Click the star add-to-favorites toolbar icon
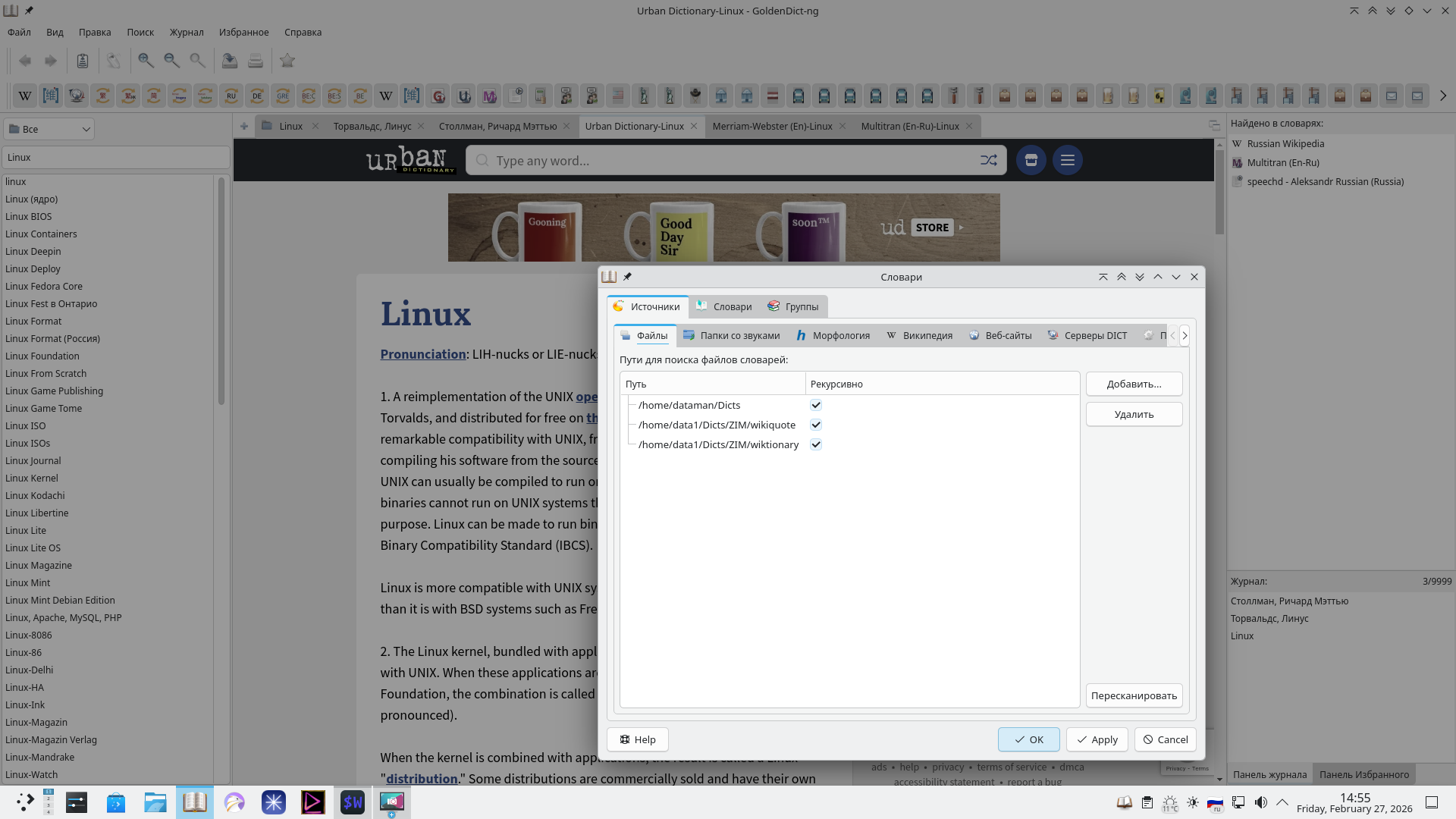 point(287,61)
